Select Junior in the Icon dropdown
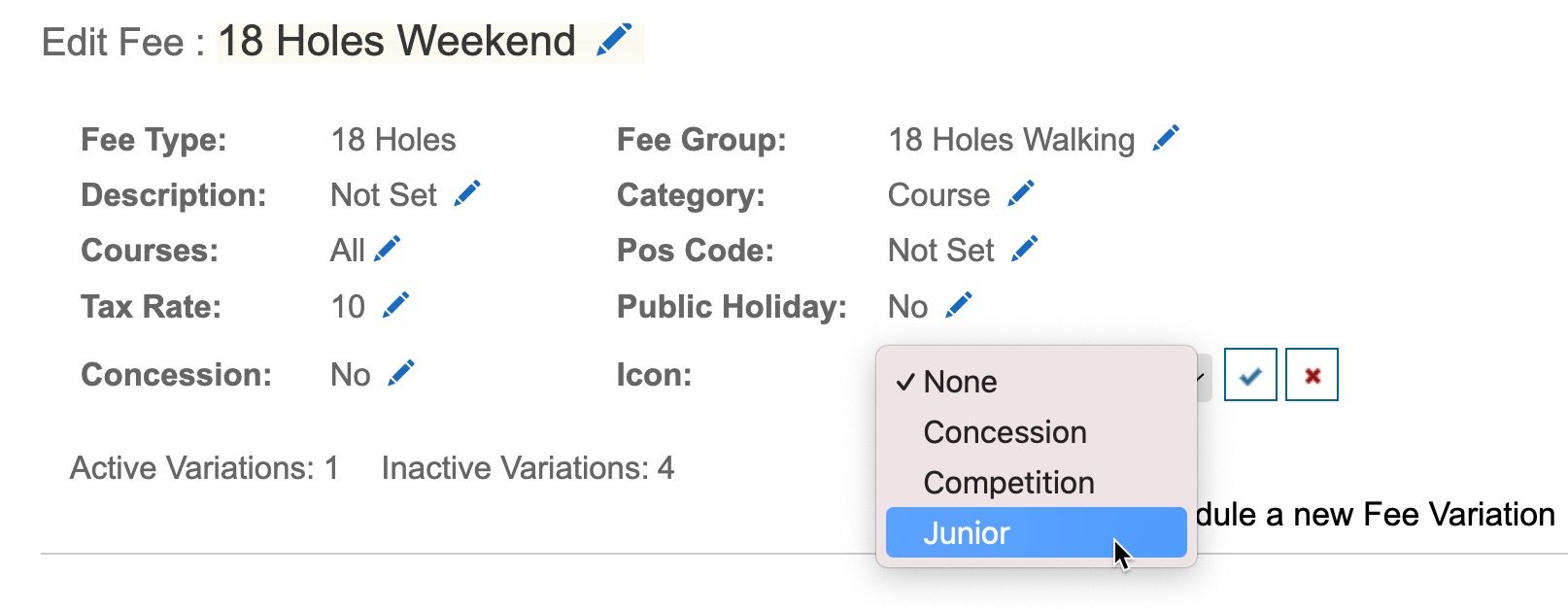Image resolution: width=1568 pixels, height=610 pixels. coord(1037,532)
